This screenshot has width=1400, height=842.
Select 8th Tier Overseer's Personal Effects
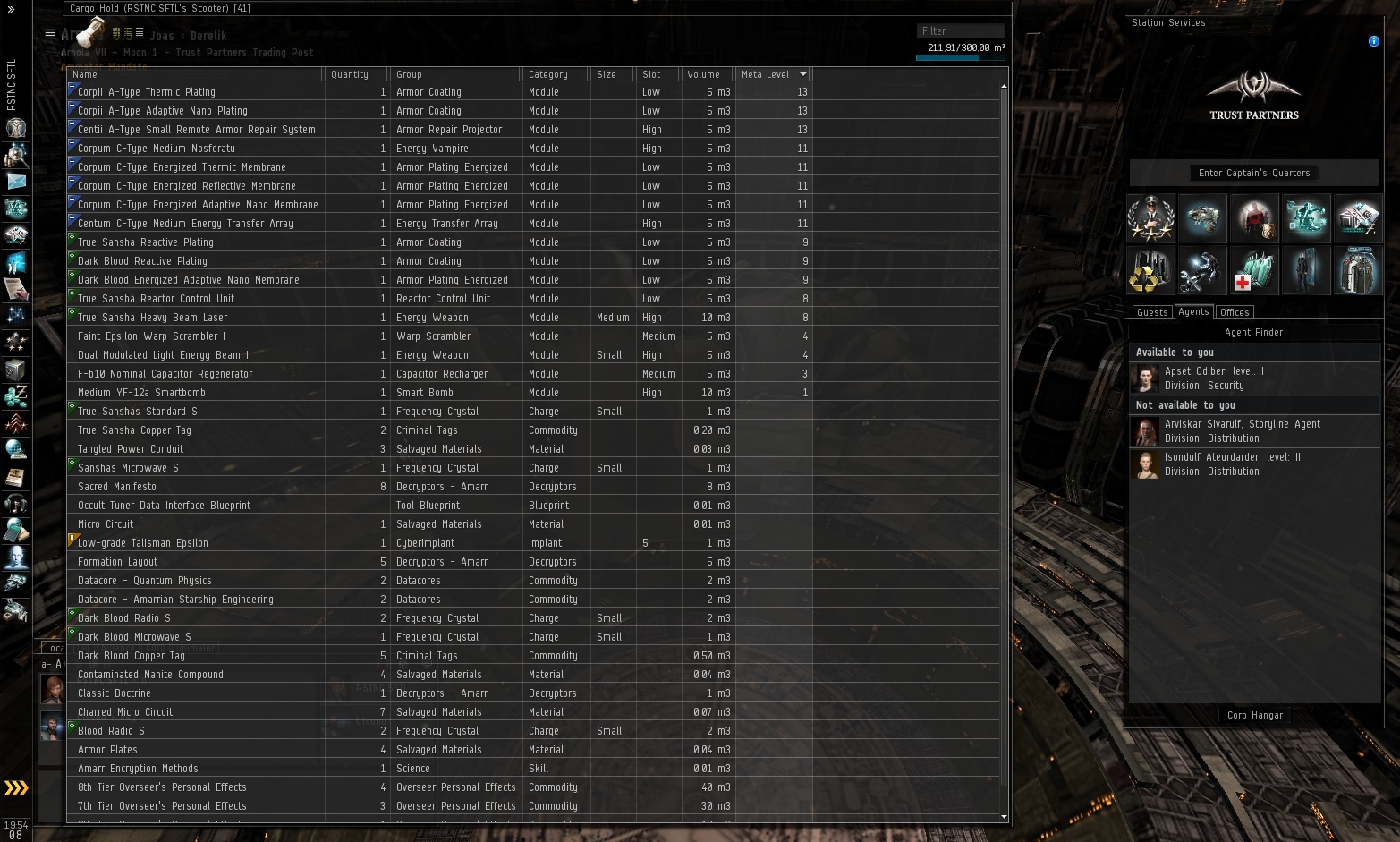(x=533, y=787)
